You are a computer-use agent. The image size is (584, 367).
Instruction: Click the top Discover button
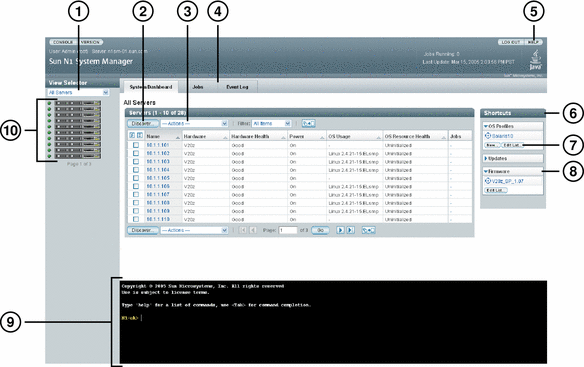[143, 123]
